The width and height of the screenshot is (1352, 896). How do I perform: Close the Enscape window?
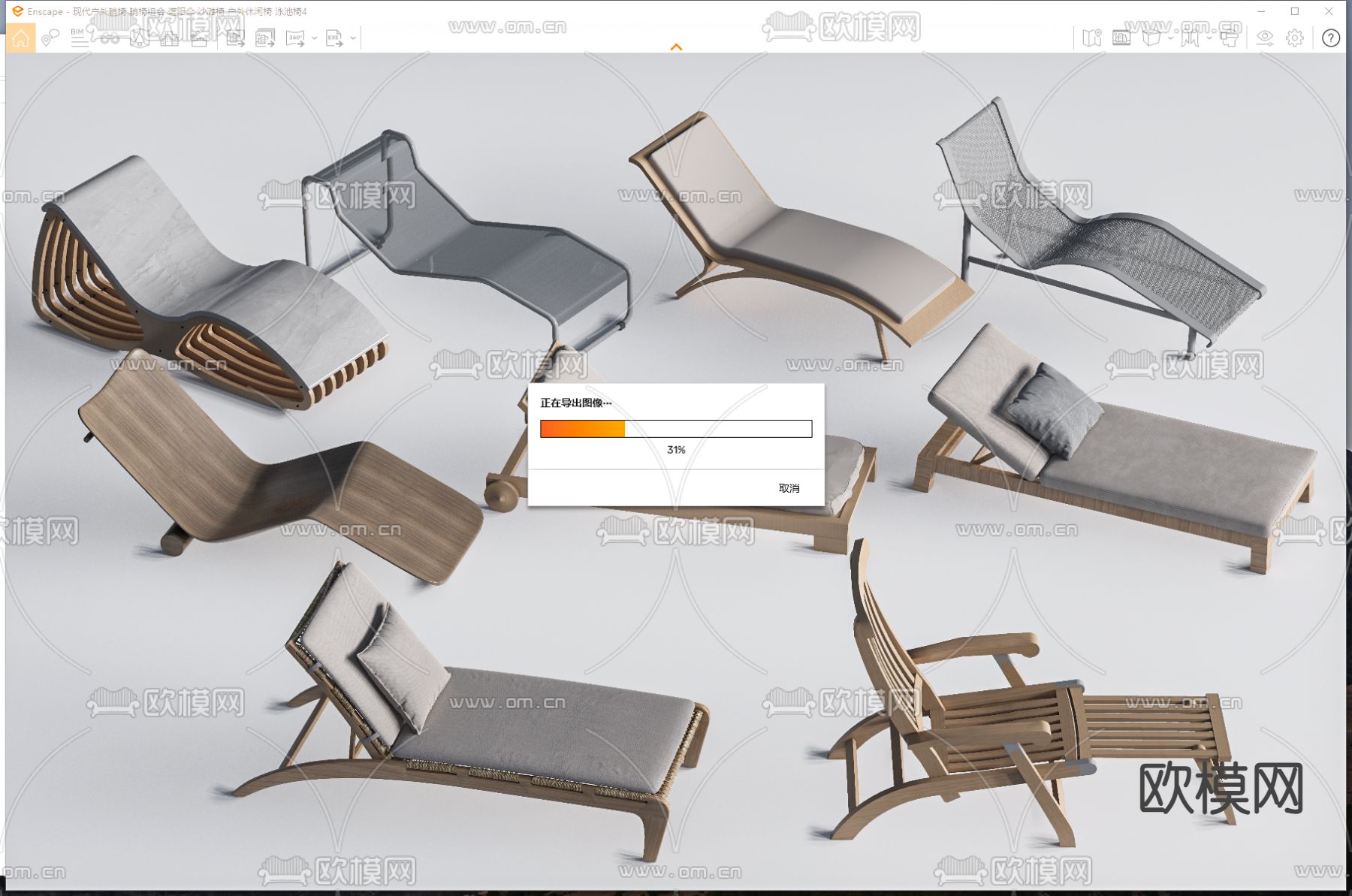pos(1329,11)
